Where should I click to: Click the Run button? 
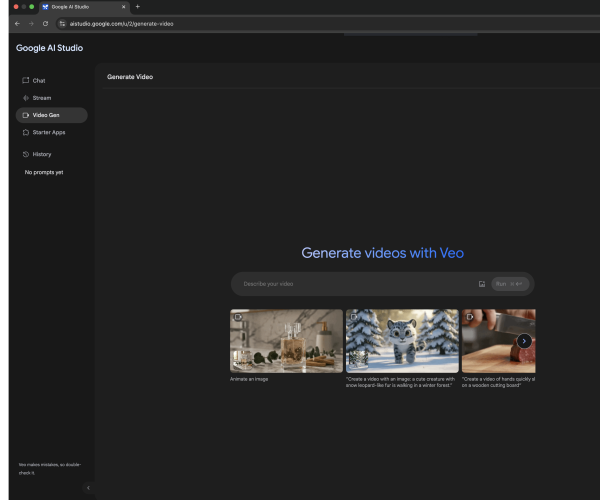[510, 284]
